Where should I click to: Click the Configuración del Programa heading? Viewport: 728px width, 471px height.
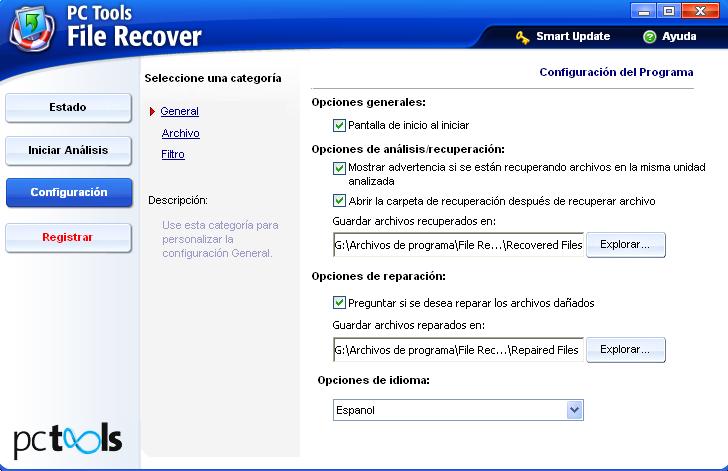coord(616,72)
